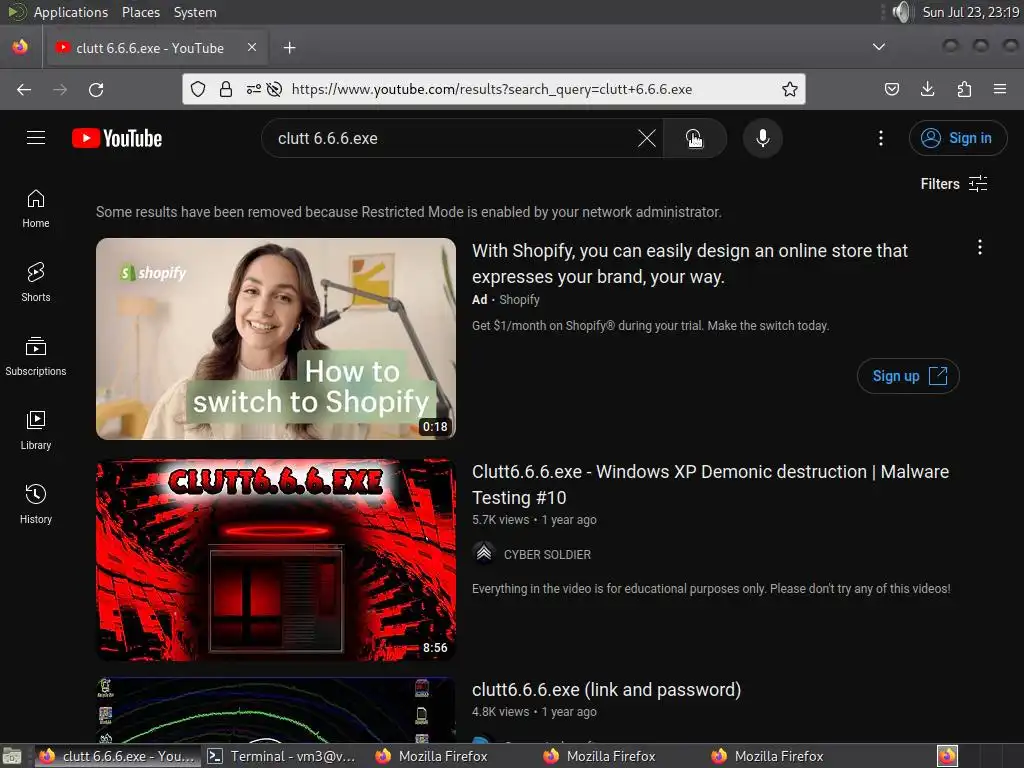Open Library in the sidebar
This screenshot has height=768, width=1024.
pyautogui.click(x=36, y=430)
